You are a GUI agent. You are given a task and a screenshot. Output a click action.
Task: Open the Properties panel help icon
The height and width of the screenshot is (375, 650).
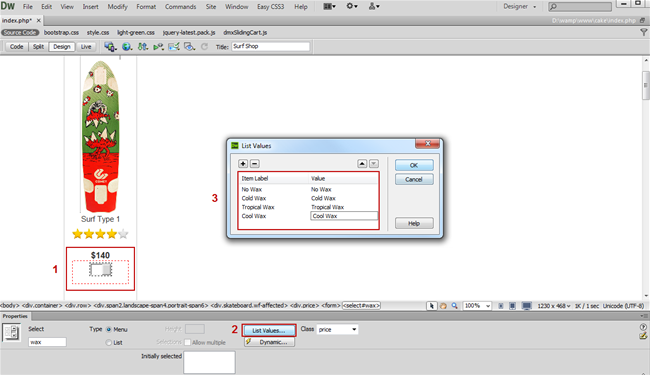(643, 327)
